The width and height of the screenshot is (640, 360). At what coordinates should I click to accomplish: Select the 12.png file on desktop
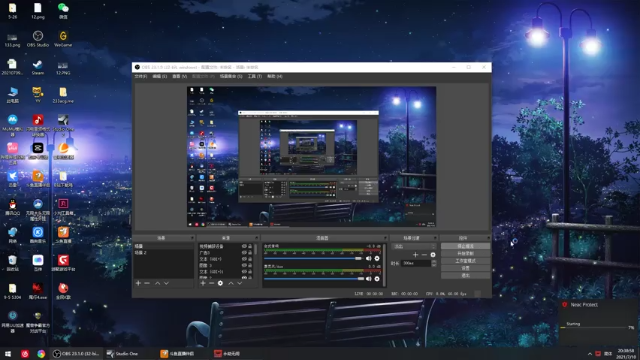point(38,11)
